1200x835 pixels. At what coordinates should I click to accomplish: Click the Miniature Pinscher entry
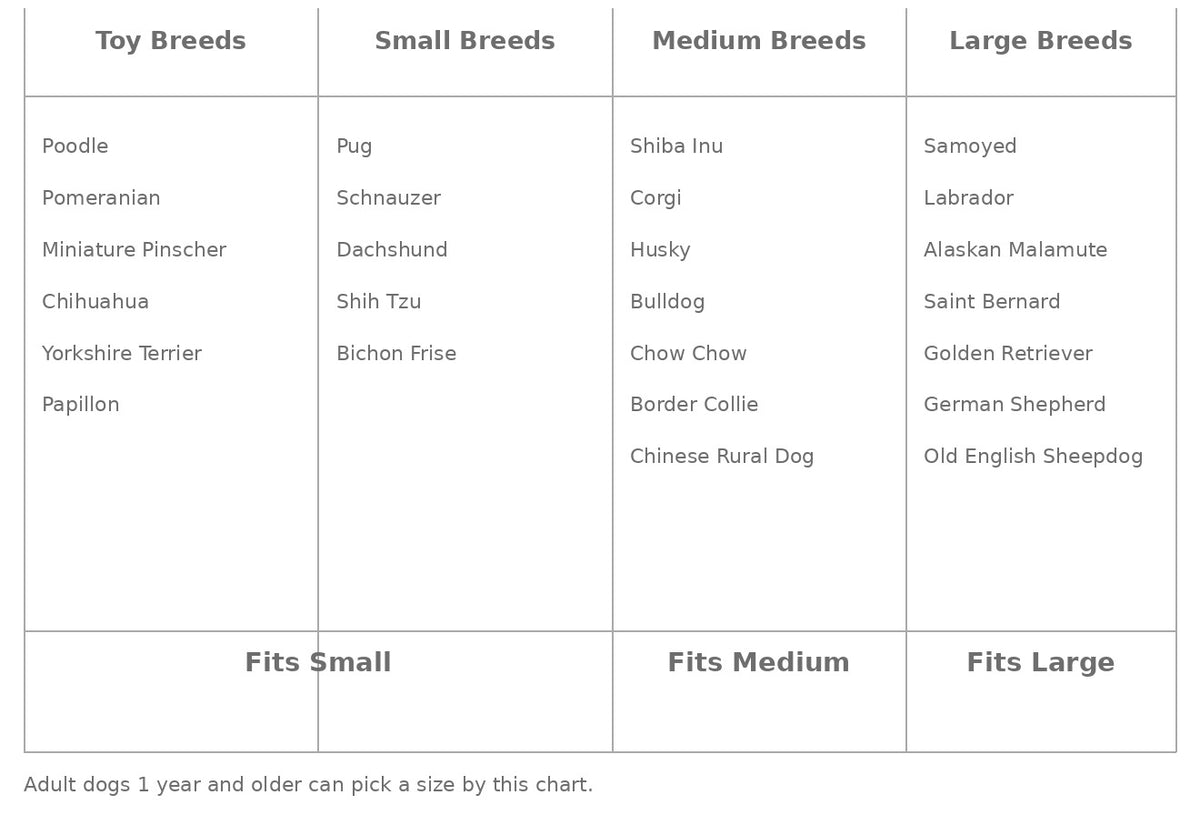pyautogui.click(x=134, y=250)
